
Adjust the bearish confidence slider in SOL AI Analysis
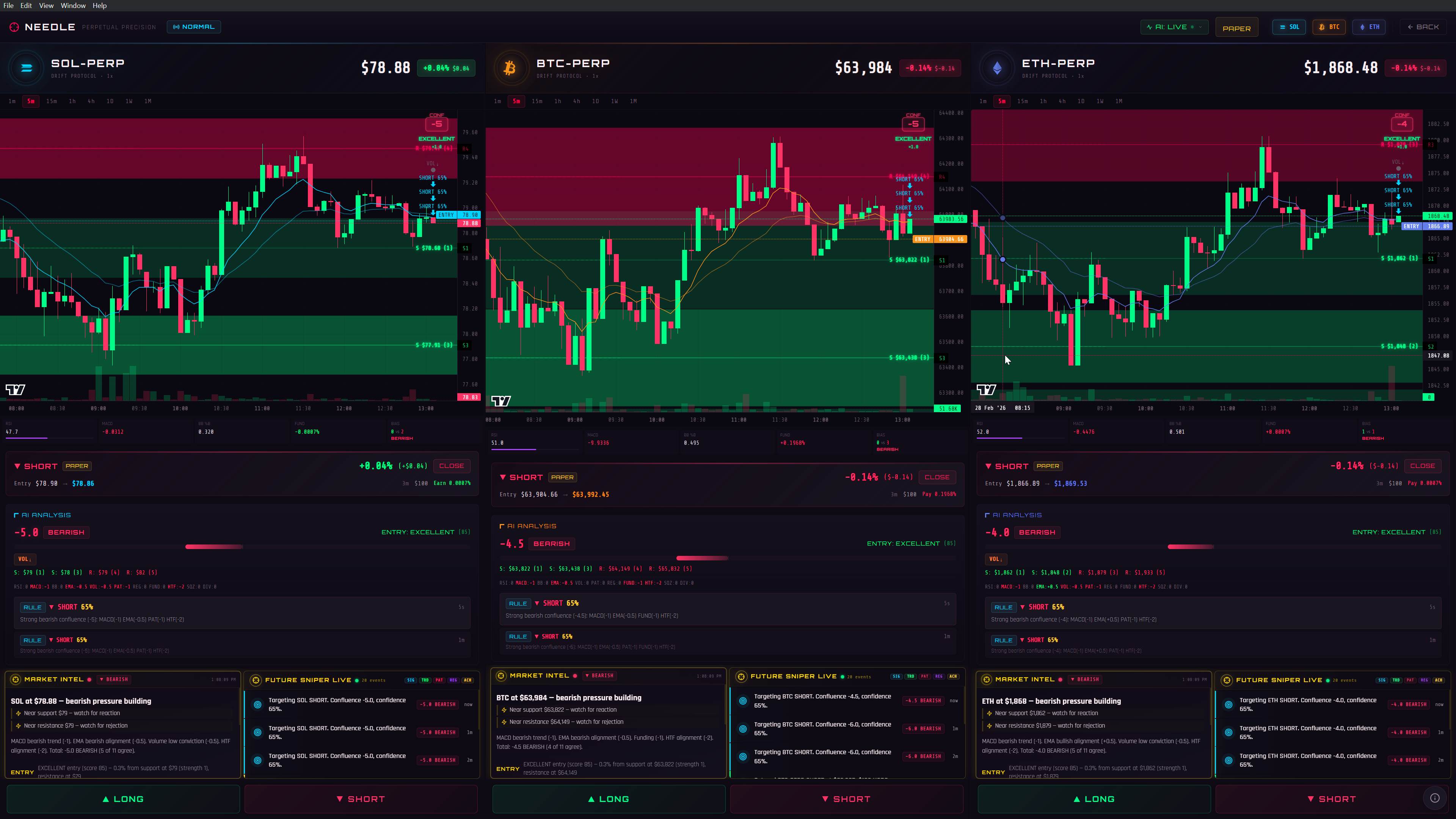point(213,546)
